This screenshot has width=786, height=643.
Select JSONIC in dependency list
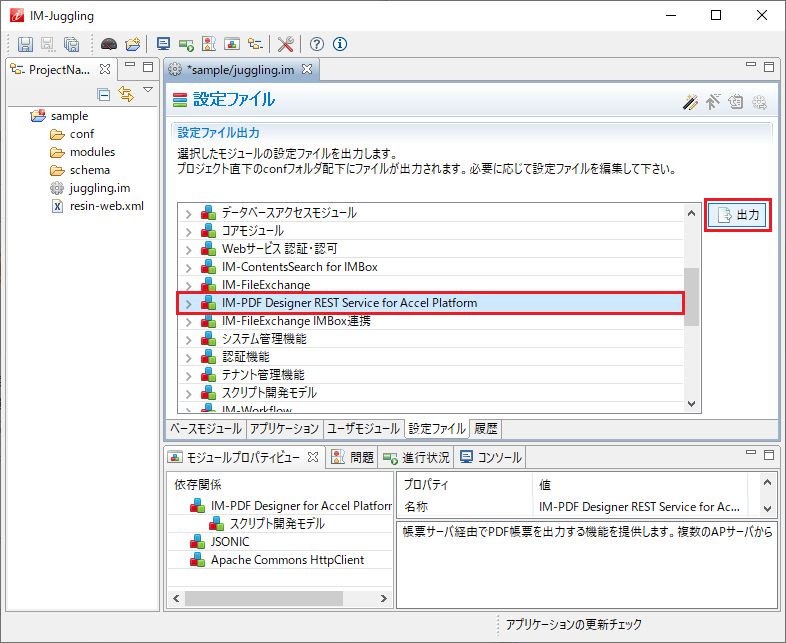(230, 542)
